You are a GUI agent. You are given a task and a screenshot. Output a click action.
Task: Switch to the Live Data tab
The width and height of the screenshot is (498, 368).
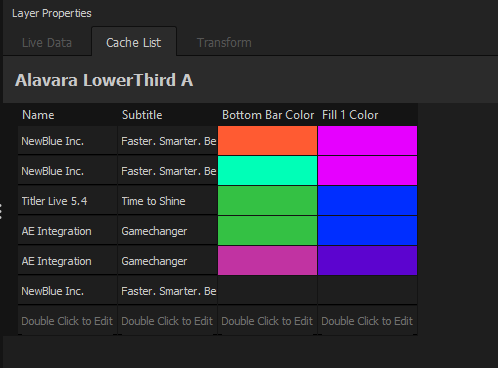pyautogui.click(x=47, y=43)
